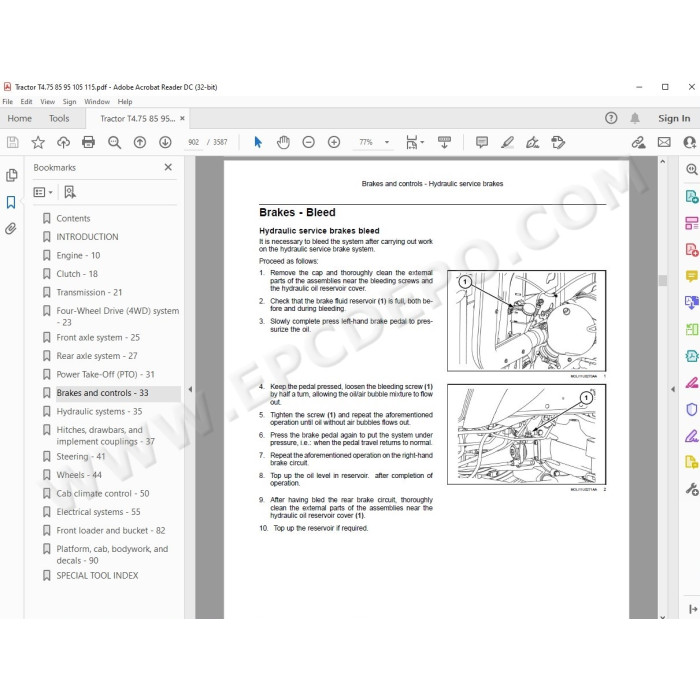Image resolution: width=700 pixels, height=700 pixels.
Task: Toggle the Bookmarks panel icon in sidebar
Action: coord(11,202)
